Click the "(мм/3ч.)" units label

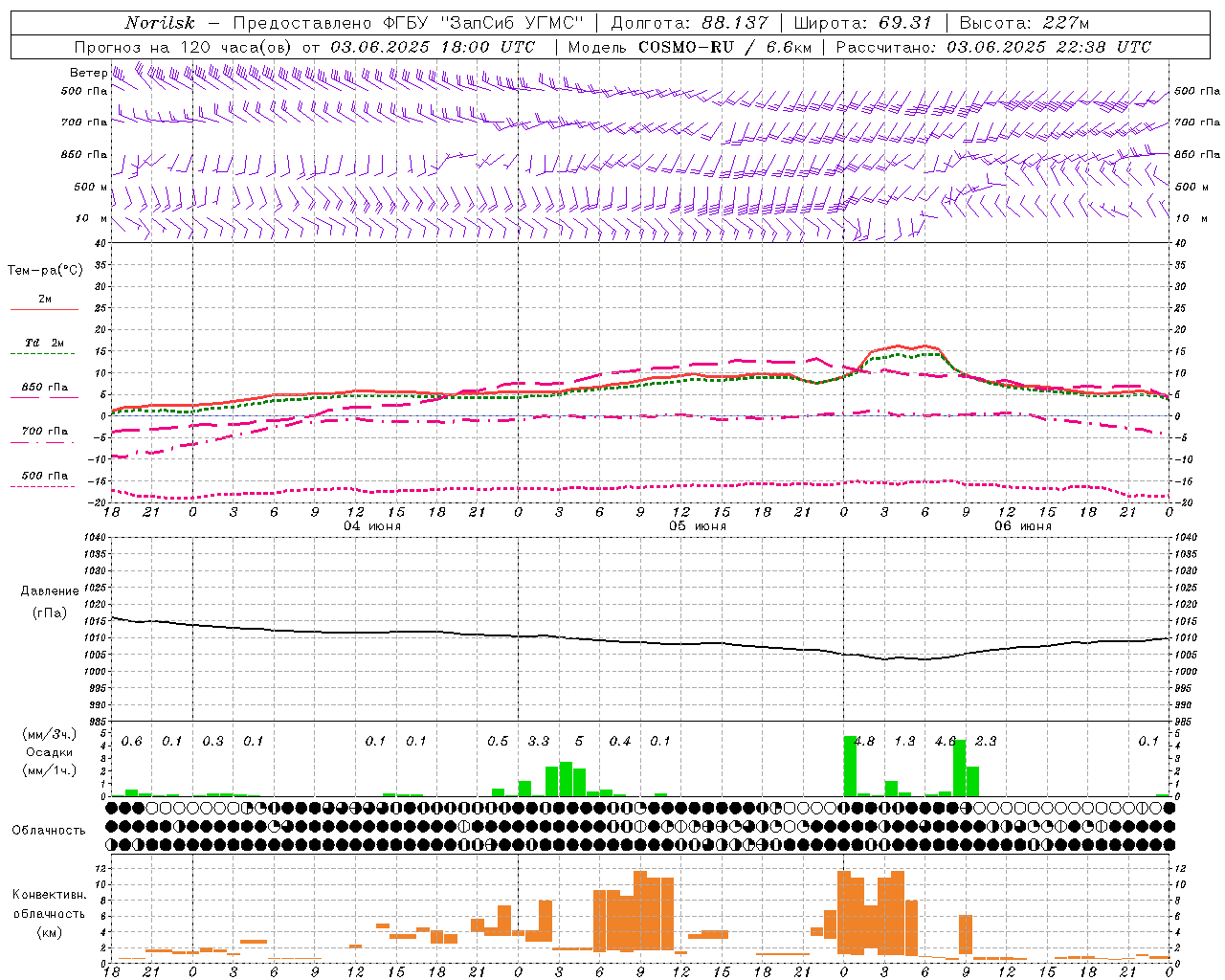49,734
